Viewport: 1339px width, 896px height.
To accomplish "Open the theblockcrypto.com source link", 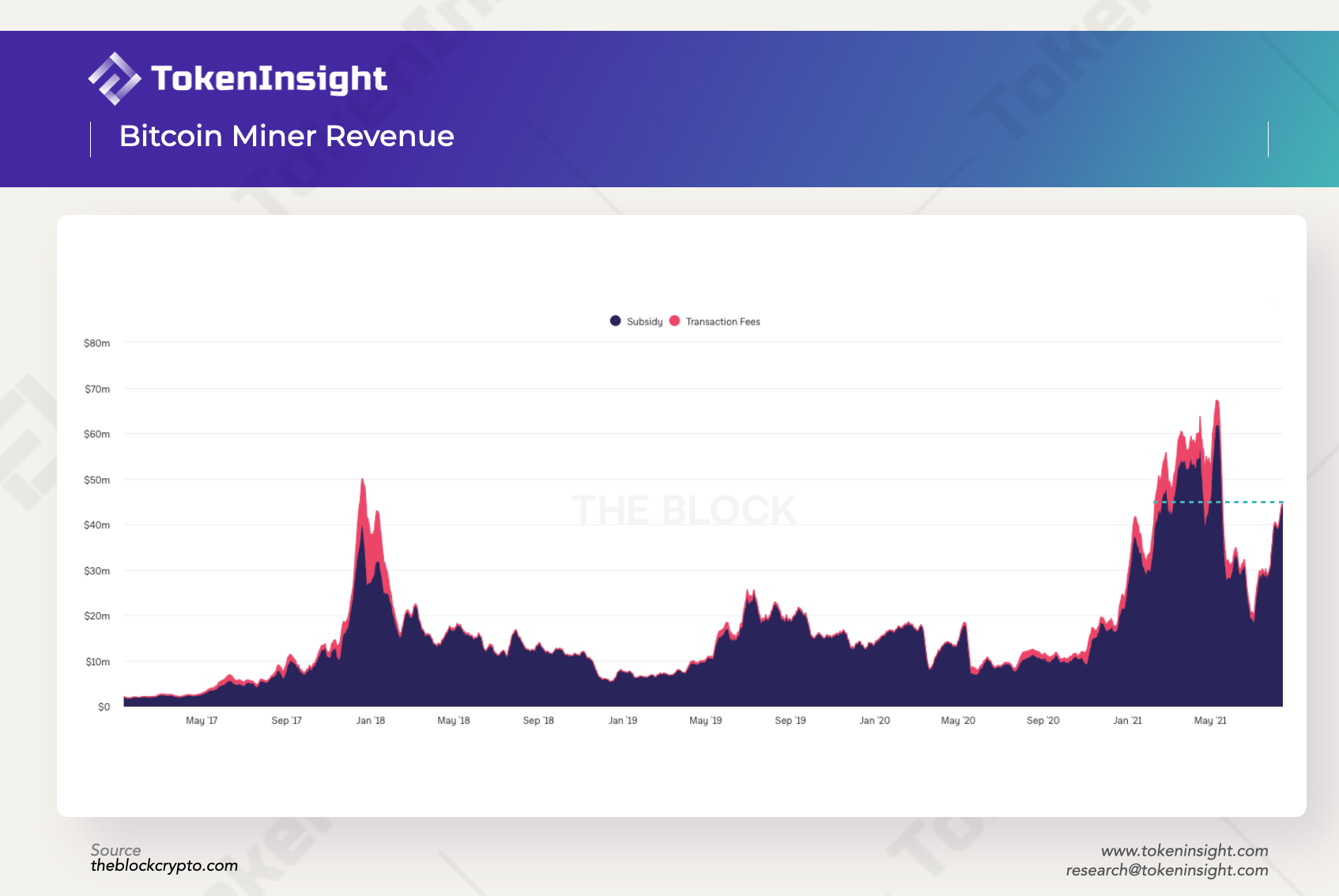I will click(164, 865).
